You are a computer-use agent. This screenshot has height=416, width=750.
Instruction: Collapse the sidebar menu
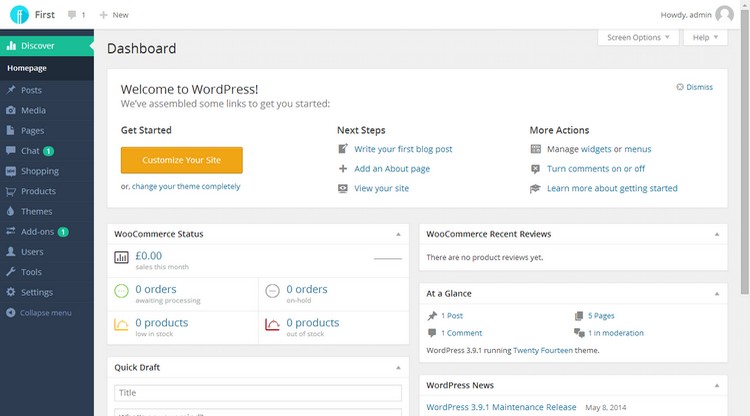coord(39,313)
